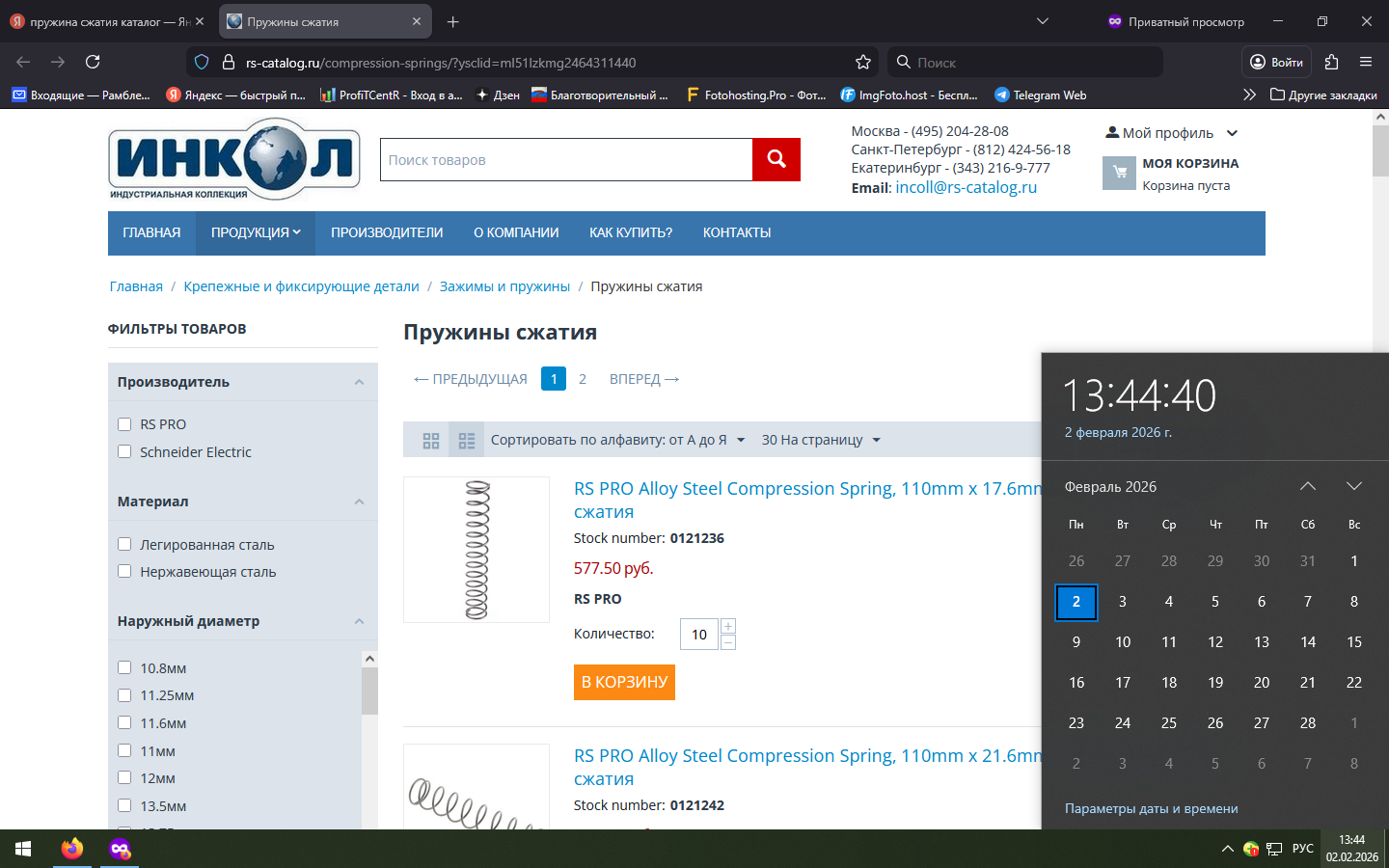Check the Schneider Electric filter
This screenshot has height=868, width=1389.
pyautogui.click(x=124, y=451)
